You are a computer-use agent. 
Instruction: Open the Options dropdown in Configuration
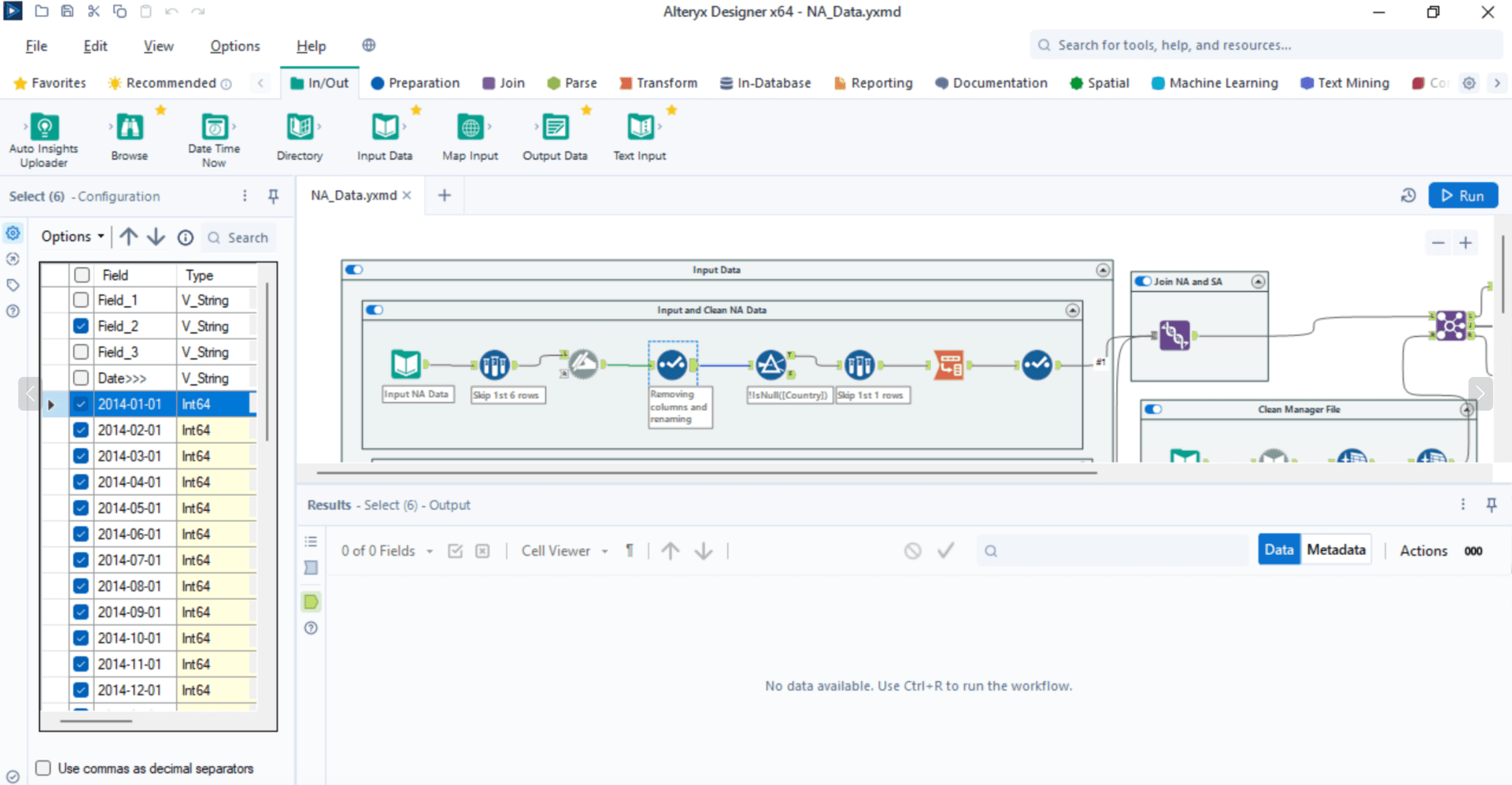pos(73,237)
